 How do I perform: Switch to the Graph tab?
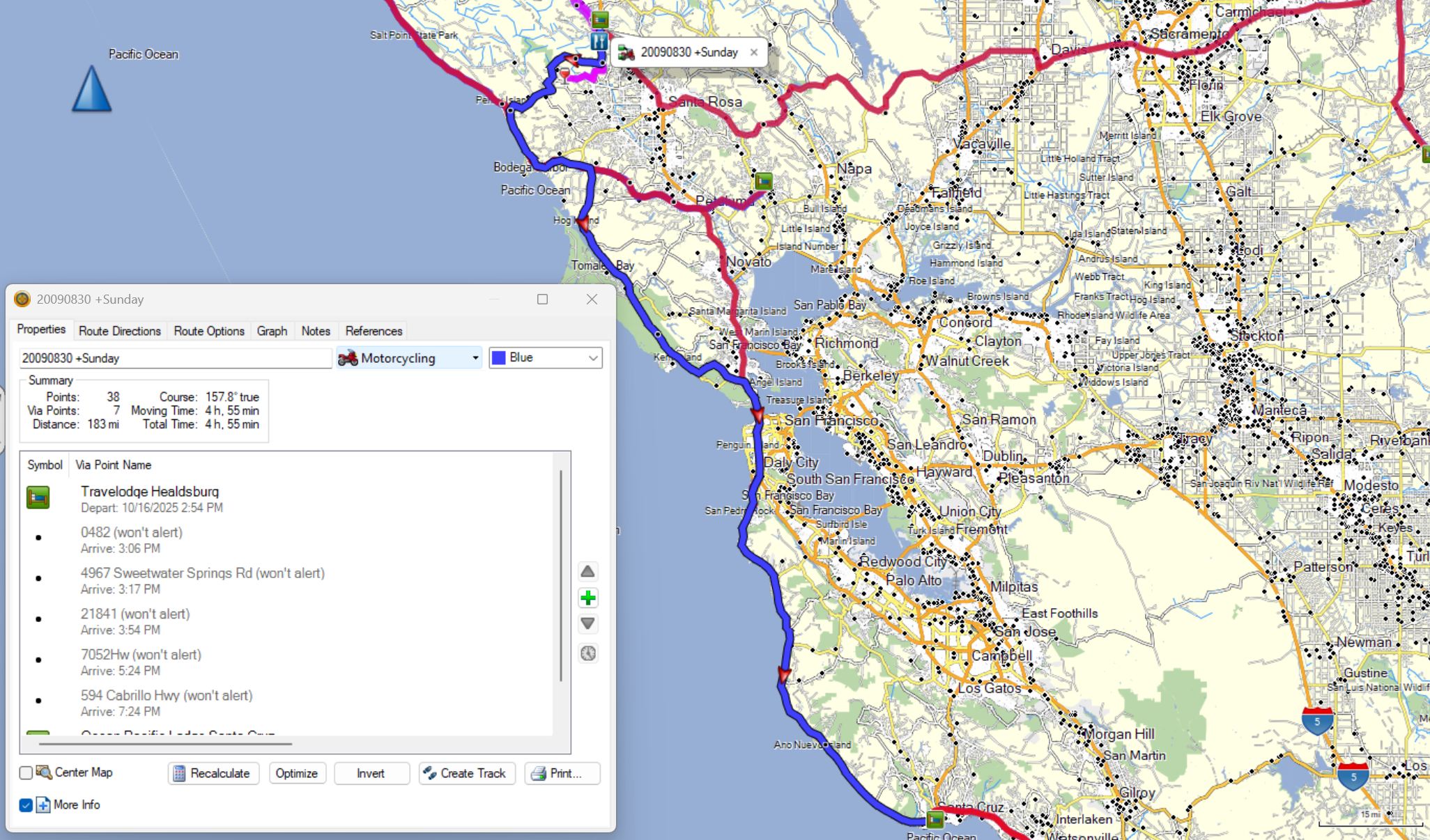click(x=272, y=331)
